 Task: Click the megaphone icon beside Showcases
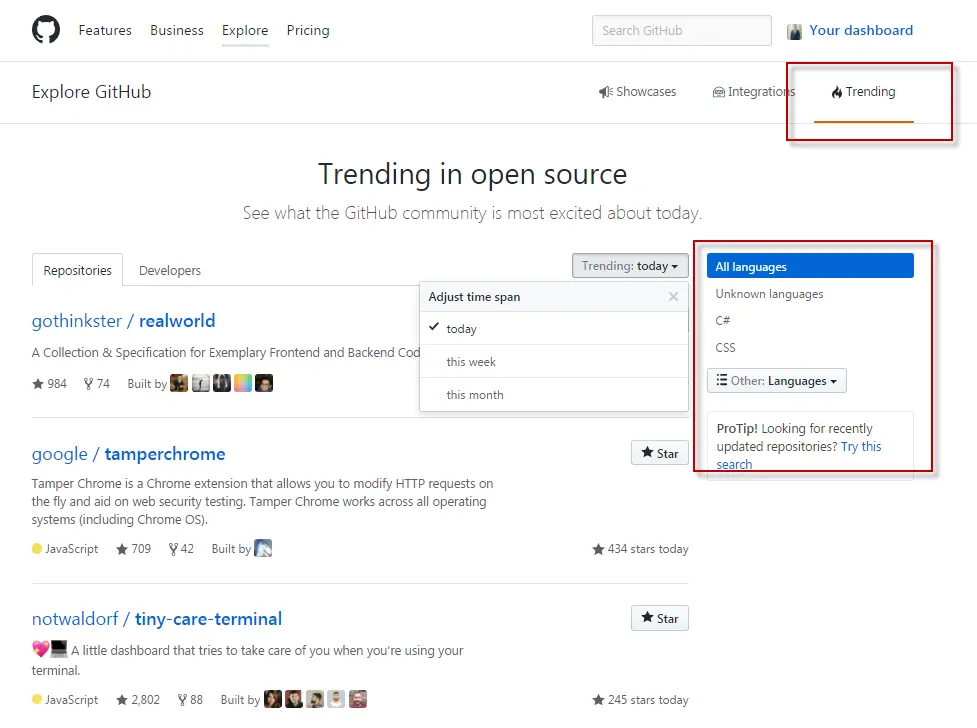(x=605, y=92)
